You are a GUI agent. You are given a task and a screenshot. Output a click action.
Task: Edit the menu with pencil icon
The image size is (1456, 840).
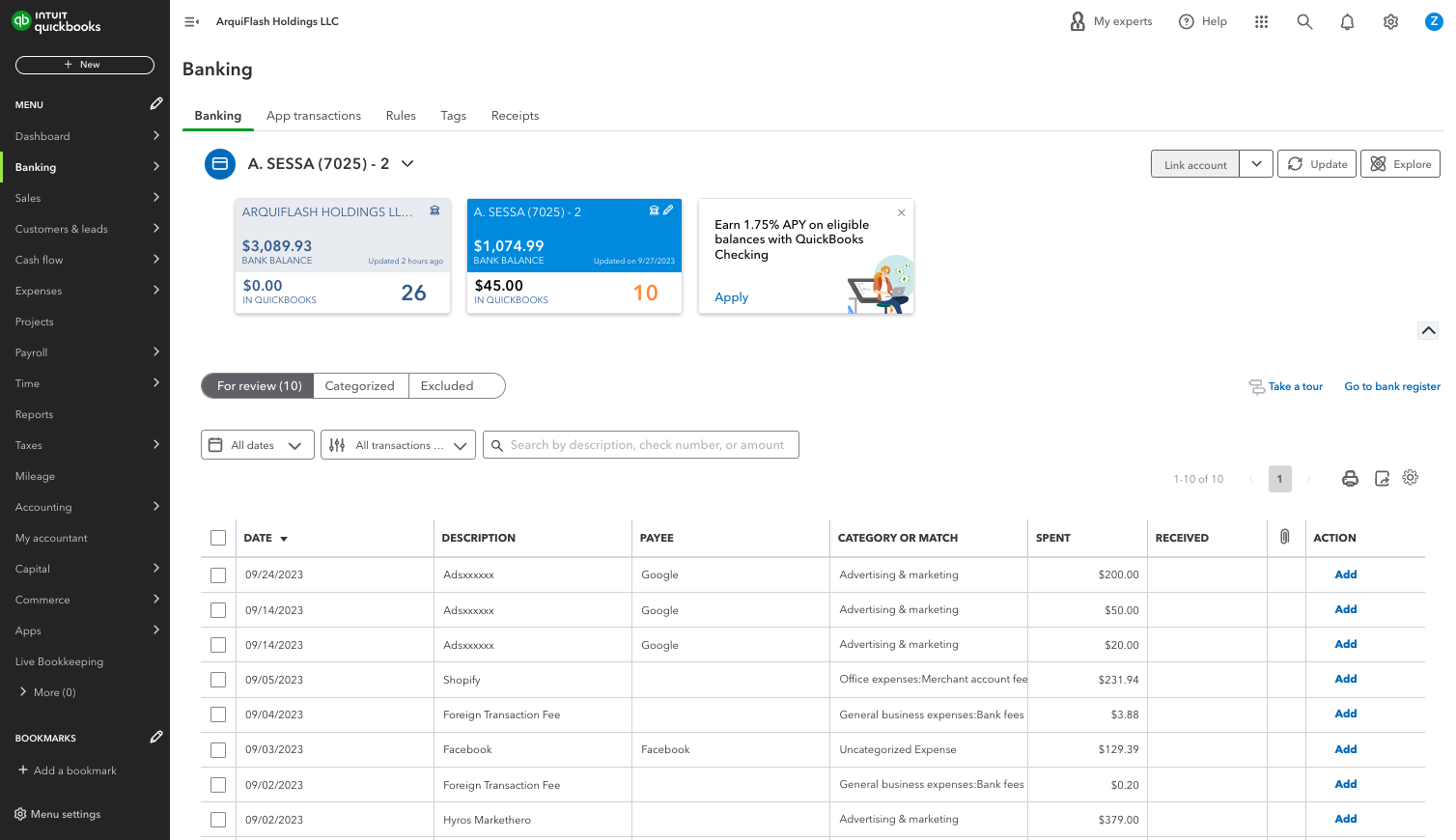[156, 103]
